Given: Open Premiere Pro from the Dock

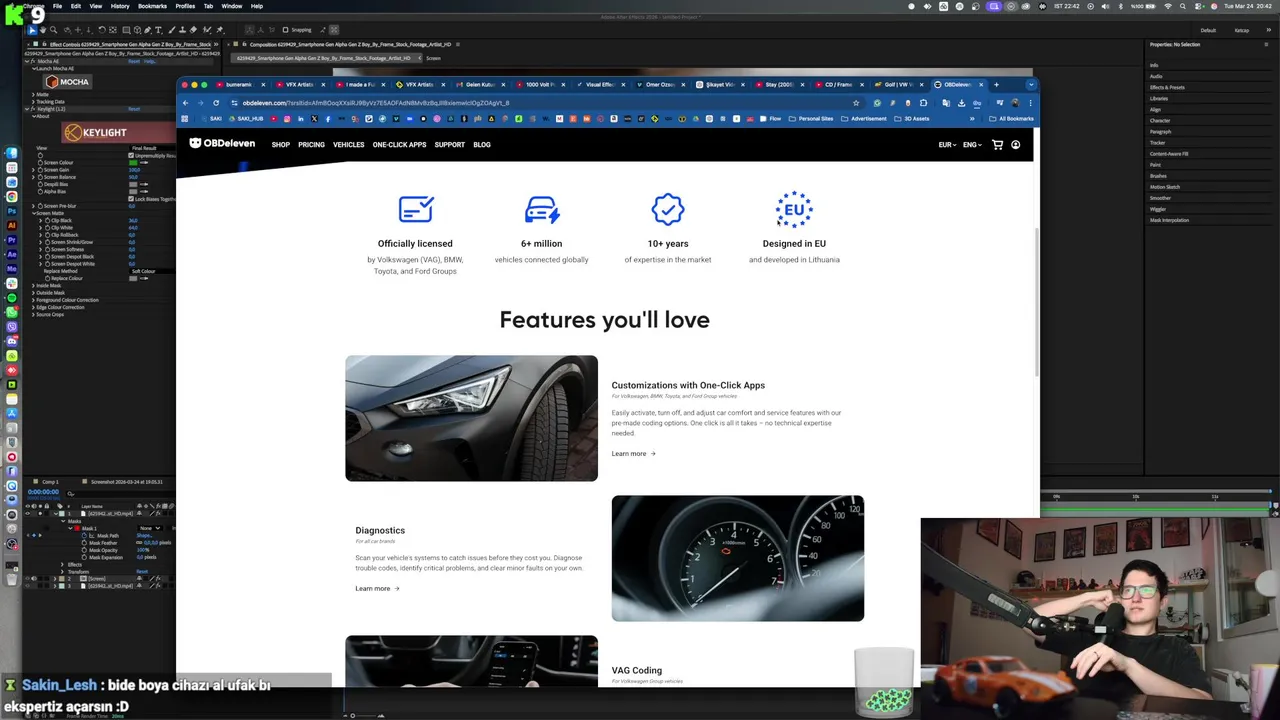Looking at the screenshot, I should 12,240.
